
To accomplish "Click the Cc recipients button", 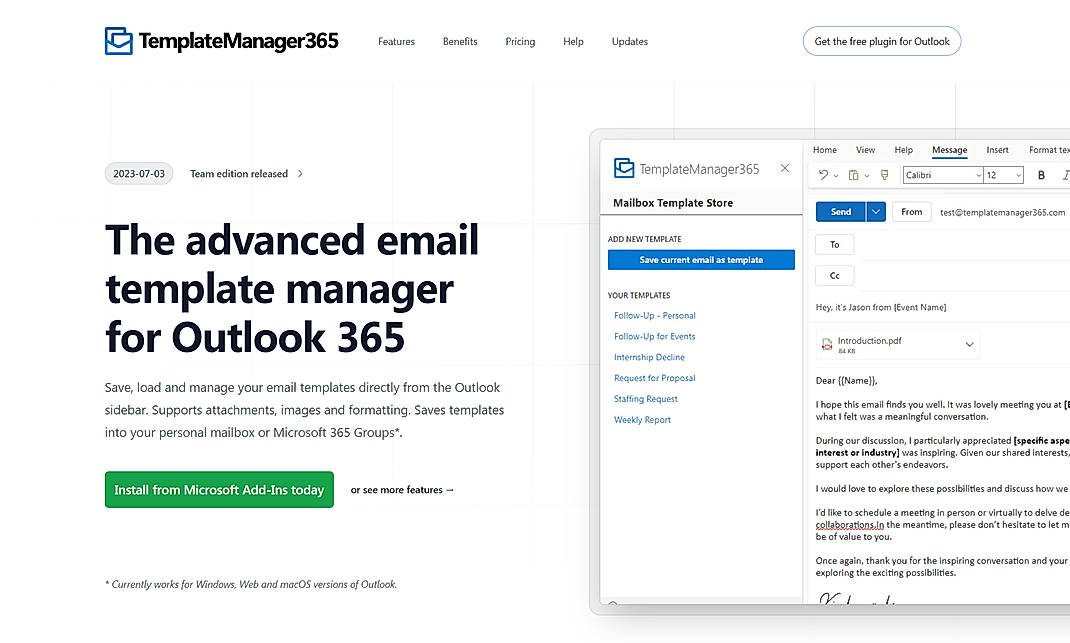I will (835, 276).
